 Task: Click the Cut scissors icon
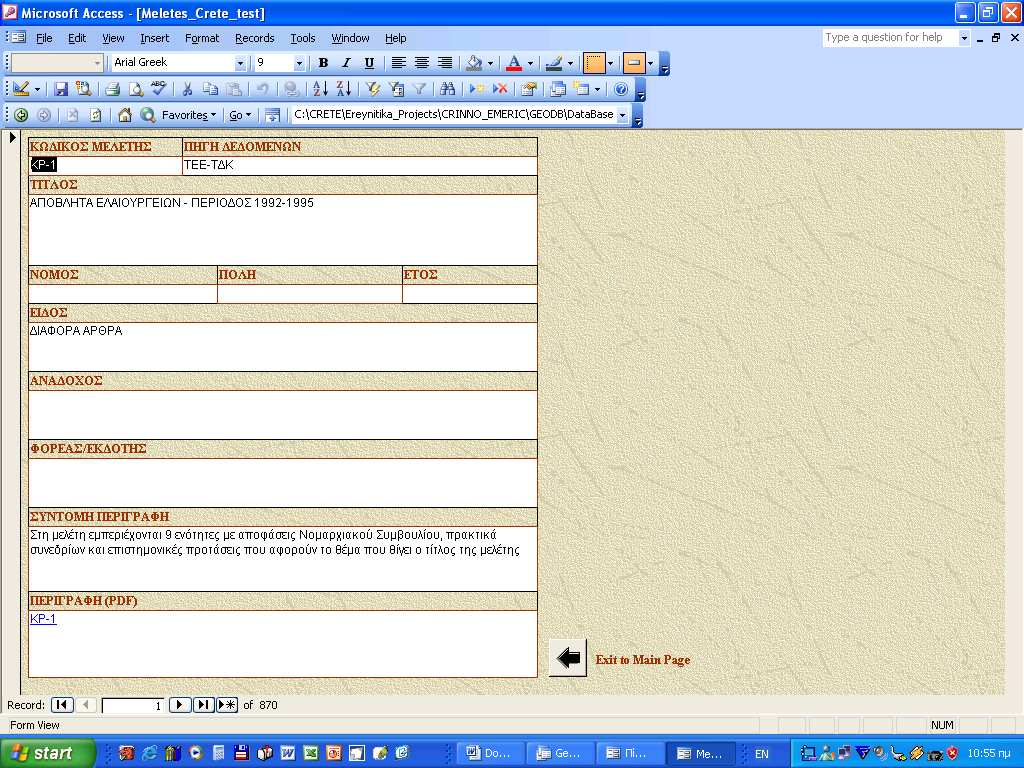[187, 89]
